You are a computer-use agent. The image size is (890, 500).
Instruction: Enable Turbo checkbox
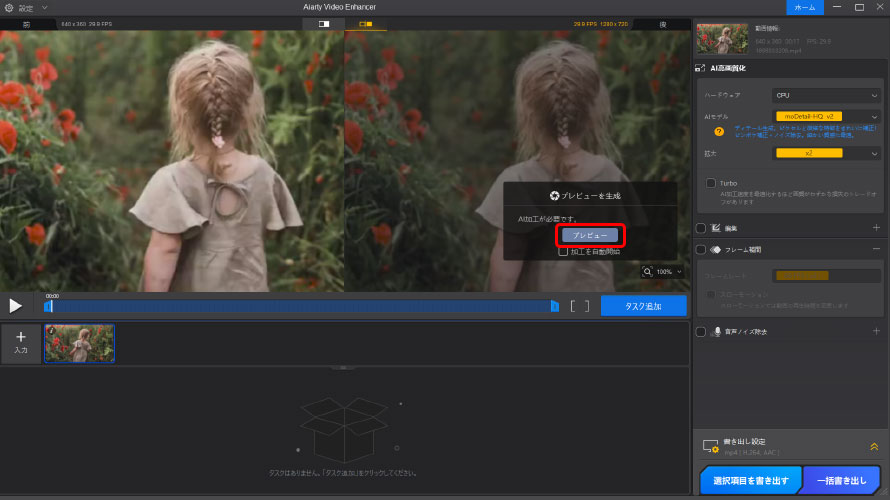(x=711, y=183)
